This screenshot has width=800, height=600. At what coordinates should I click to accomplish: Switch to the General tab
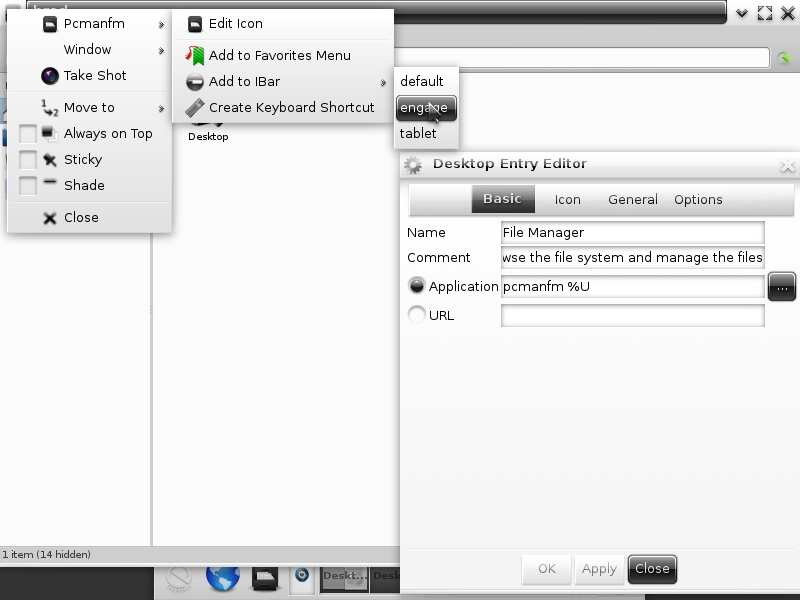pos(633,199)
